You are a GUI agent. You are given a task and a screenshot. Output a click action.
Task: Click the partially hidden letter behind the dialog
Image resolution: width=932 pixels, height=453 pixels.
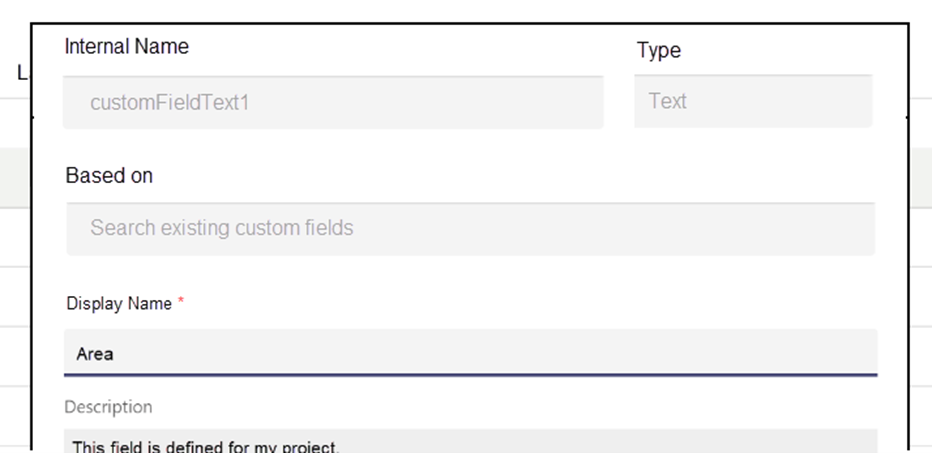tap(21, 72)
